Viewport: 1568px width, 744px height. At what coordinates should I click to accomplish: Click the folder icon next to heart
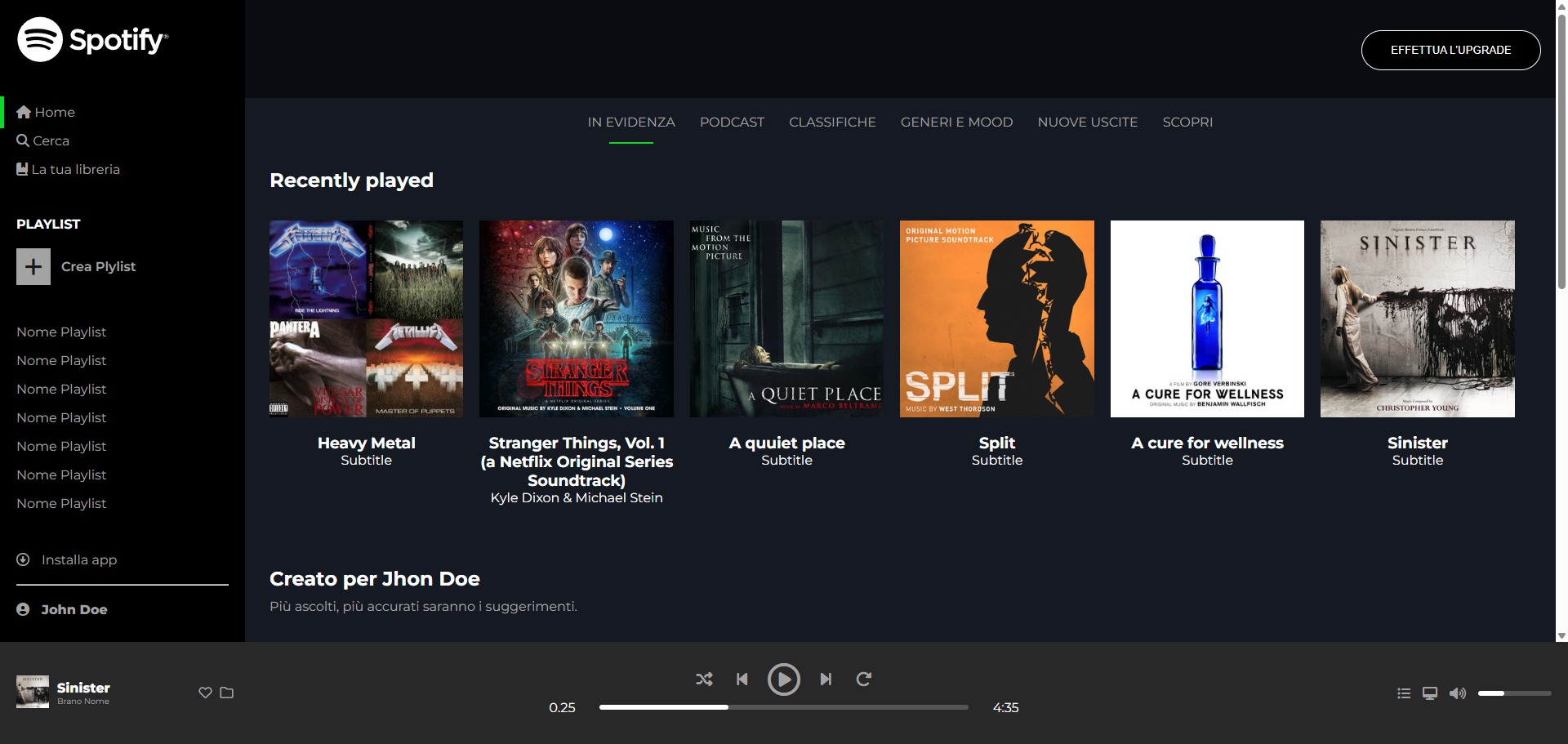pyautogui.click(x=227, y=693)
